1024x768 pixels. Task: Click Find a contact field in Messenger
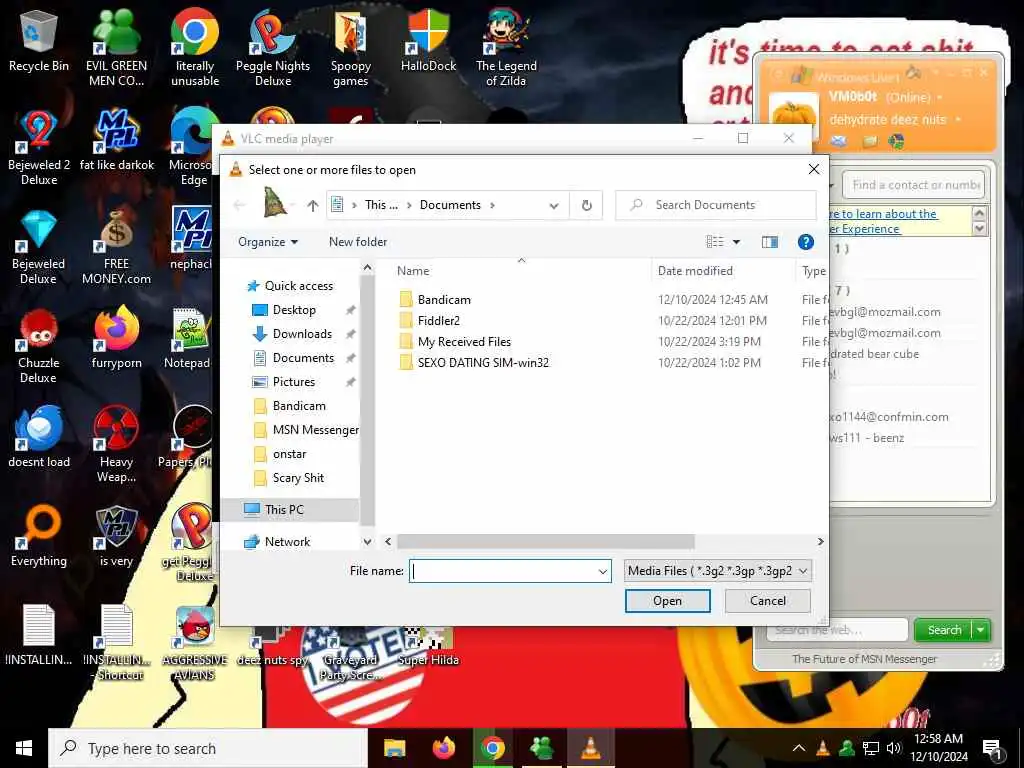click(914, 185)
